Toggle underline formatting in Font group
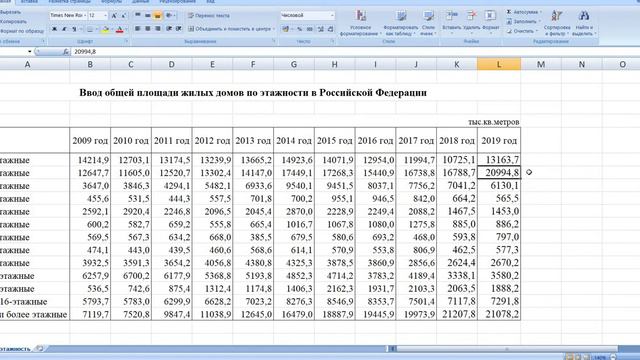Screen dimensions: 640x360 tap(74, 29)
